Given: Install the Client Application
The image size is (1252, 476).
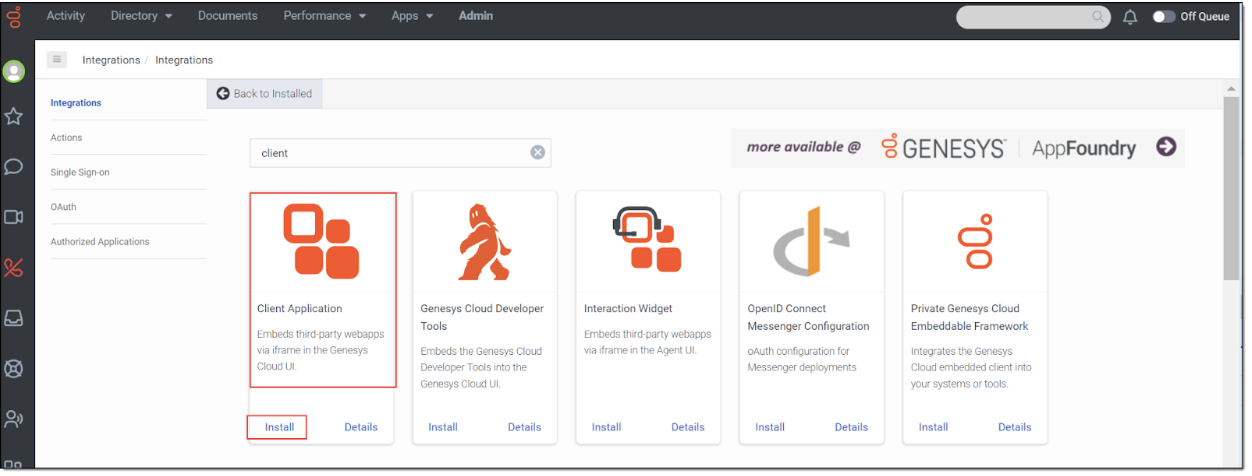Looking at the screenshot, I should [x=279, y=427].
